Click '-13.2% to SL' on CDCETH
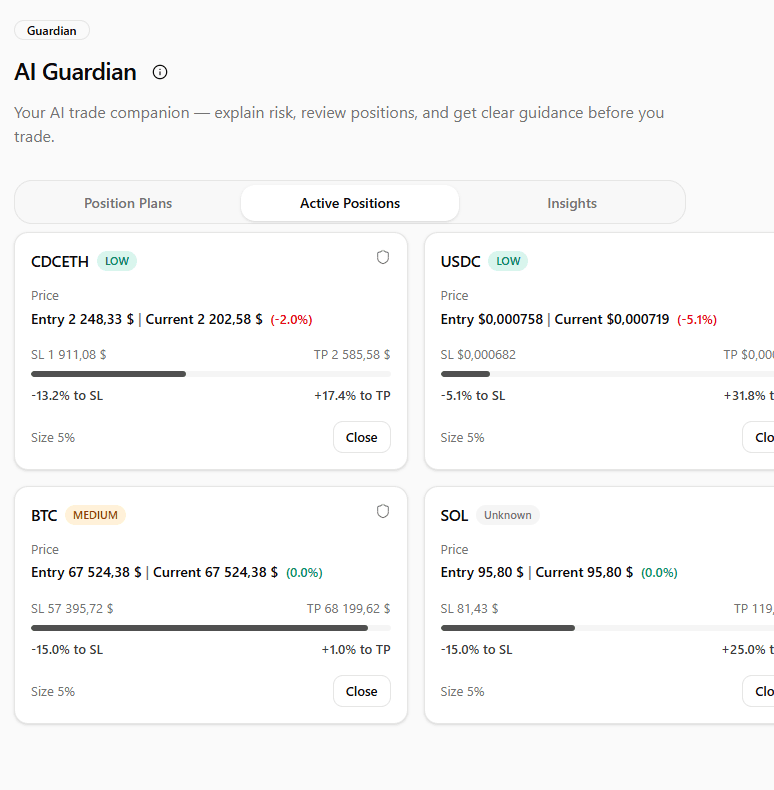The image size is (774, 790). 67,396
